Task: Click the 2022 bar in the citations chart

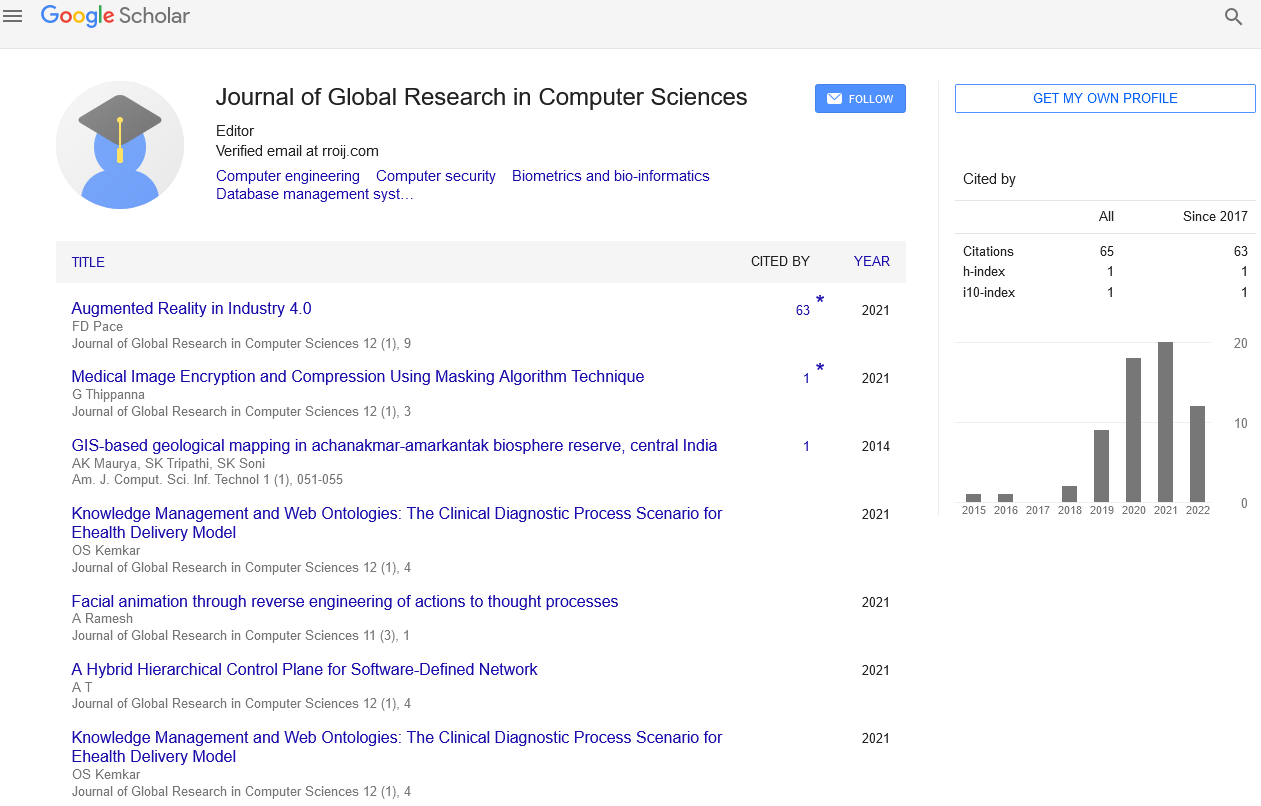Action: (x=1198, y=454)
